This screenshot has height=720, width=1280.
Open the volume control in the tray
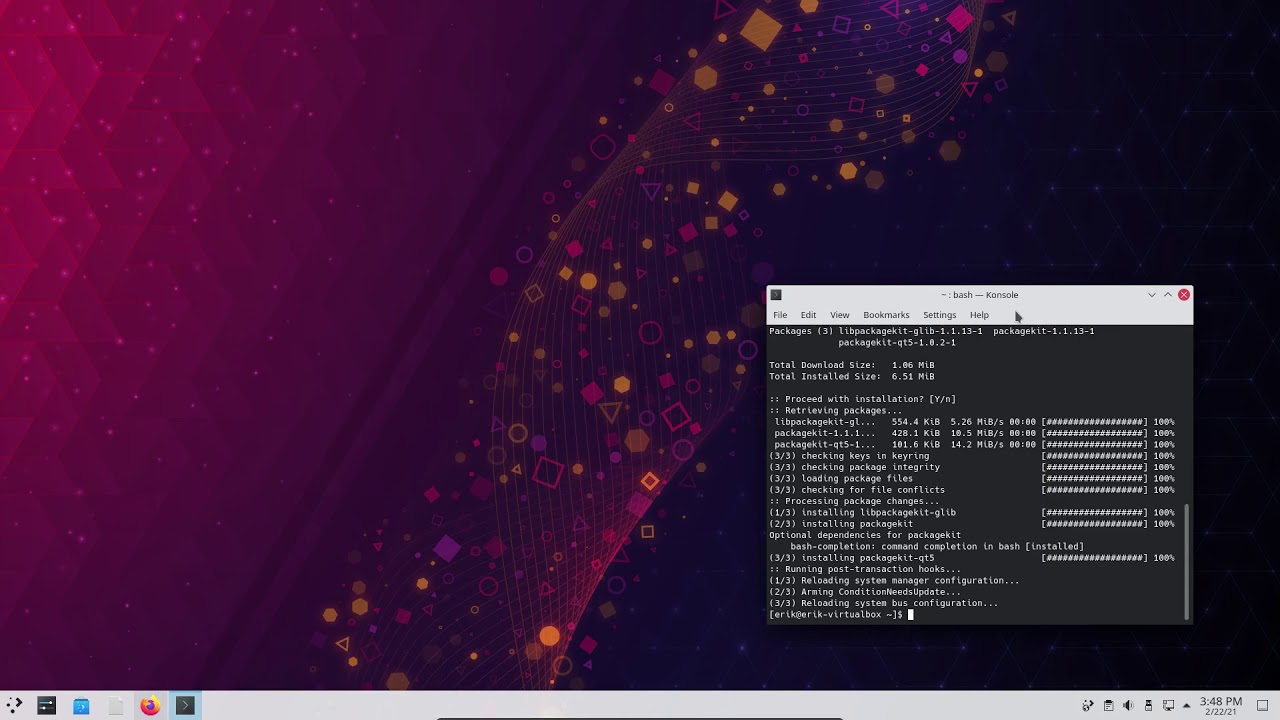tap(1128, 706)
